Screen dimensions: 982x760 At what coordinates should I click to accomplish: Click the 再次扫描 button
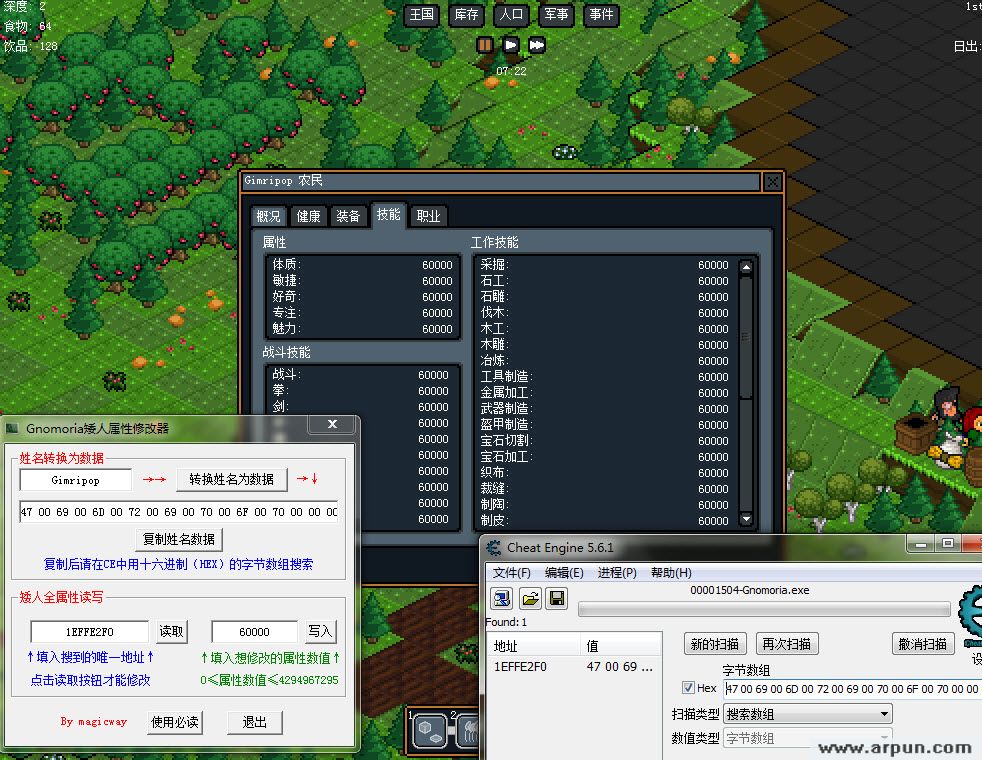coord(787,644)
